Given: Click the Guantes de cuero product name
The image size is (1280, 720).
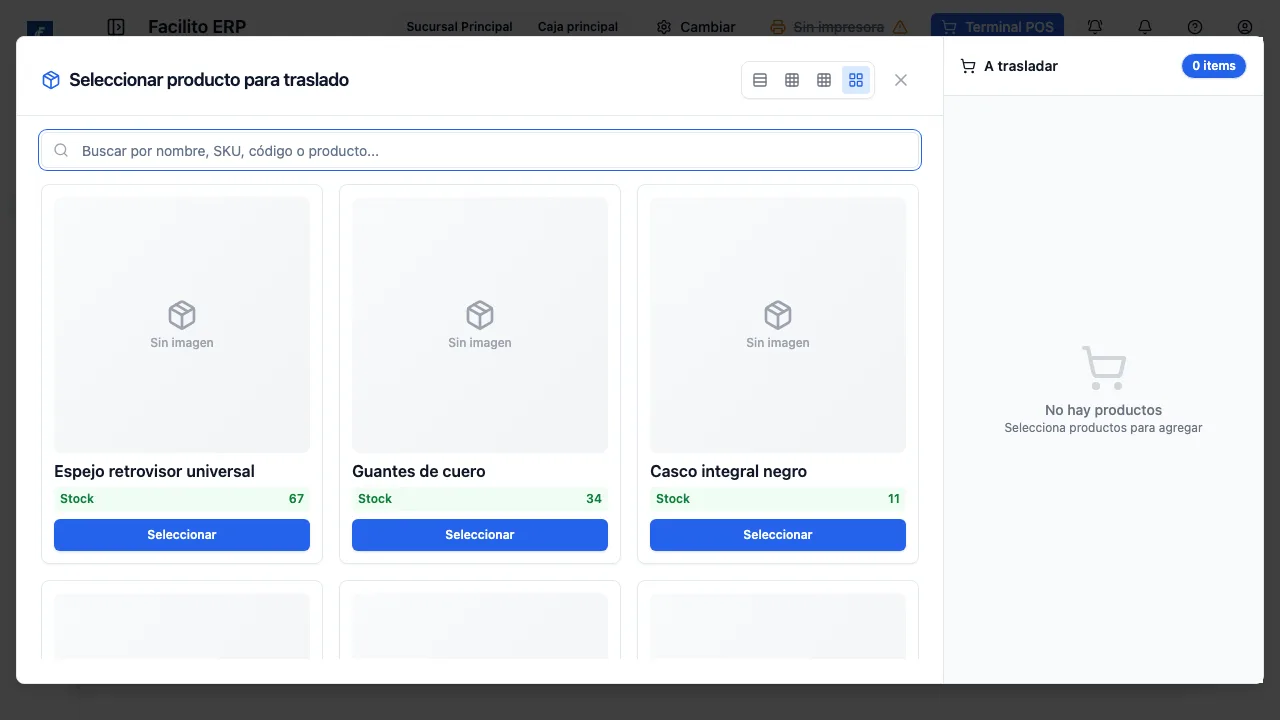Looking at the screenshot, I should tap(419, 471).
